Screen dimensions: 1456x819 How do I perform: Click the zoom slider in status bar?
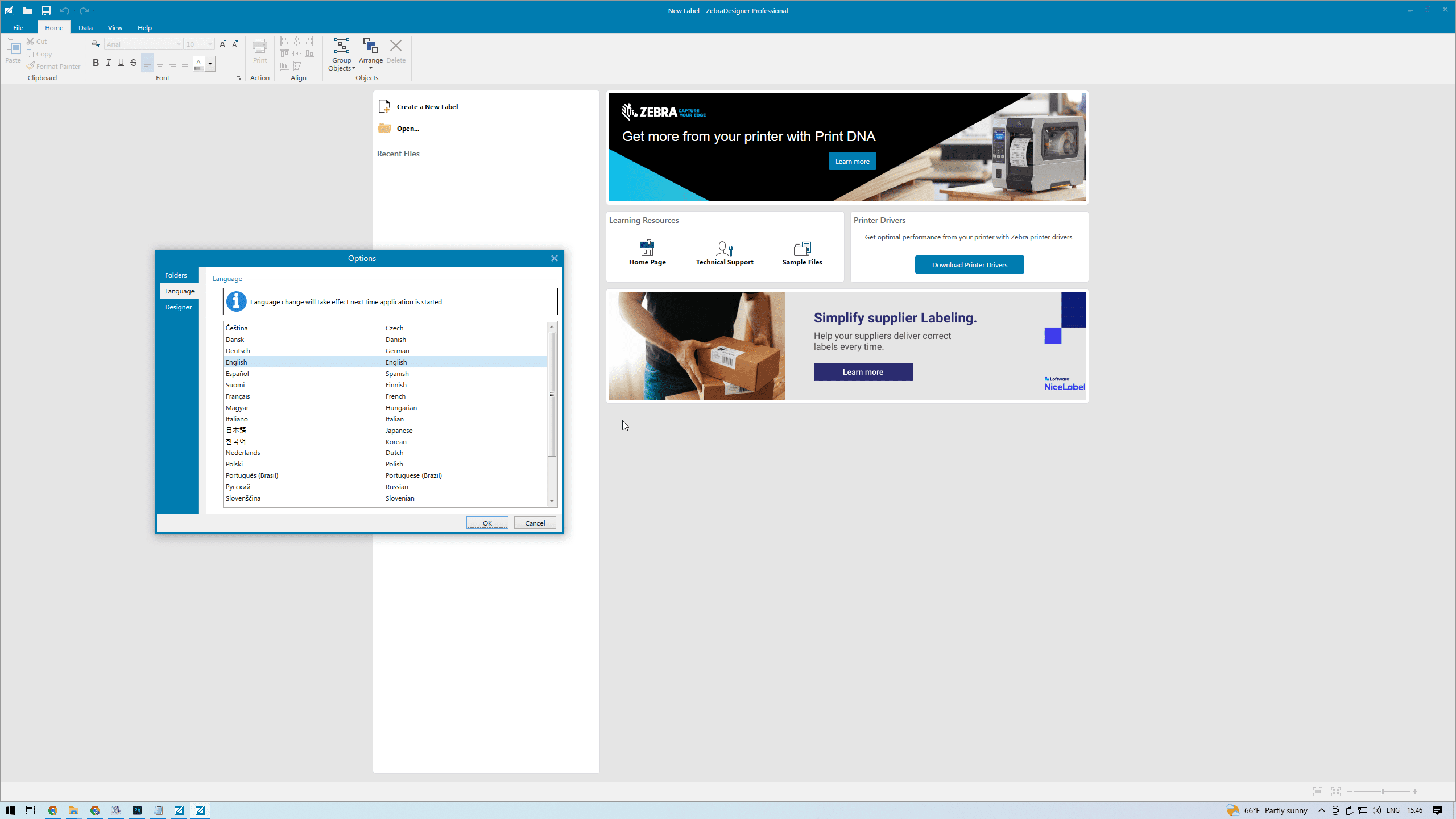point(1382,792)
